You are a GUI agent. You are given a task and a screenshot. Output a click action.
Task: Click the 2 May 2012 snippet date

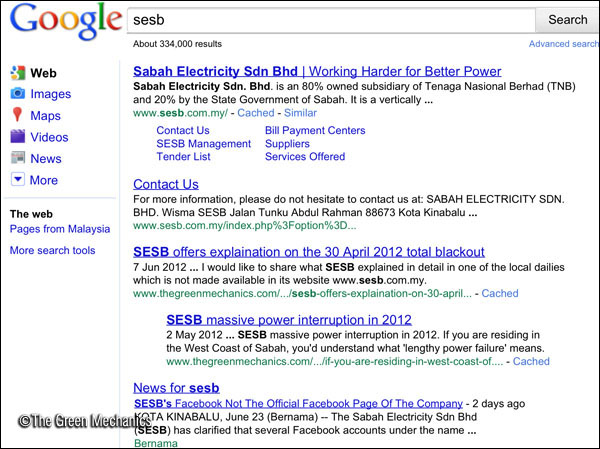[194, 335]
